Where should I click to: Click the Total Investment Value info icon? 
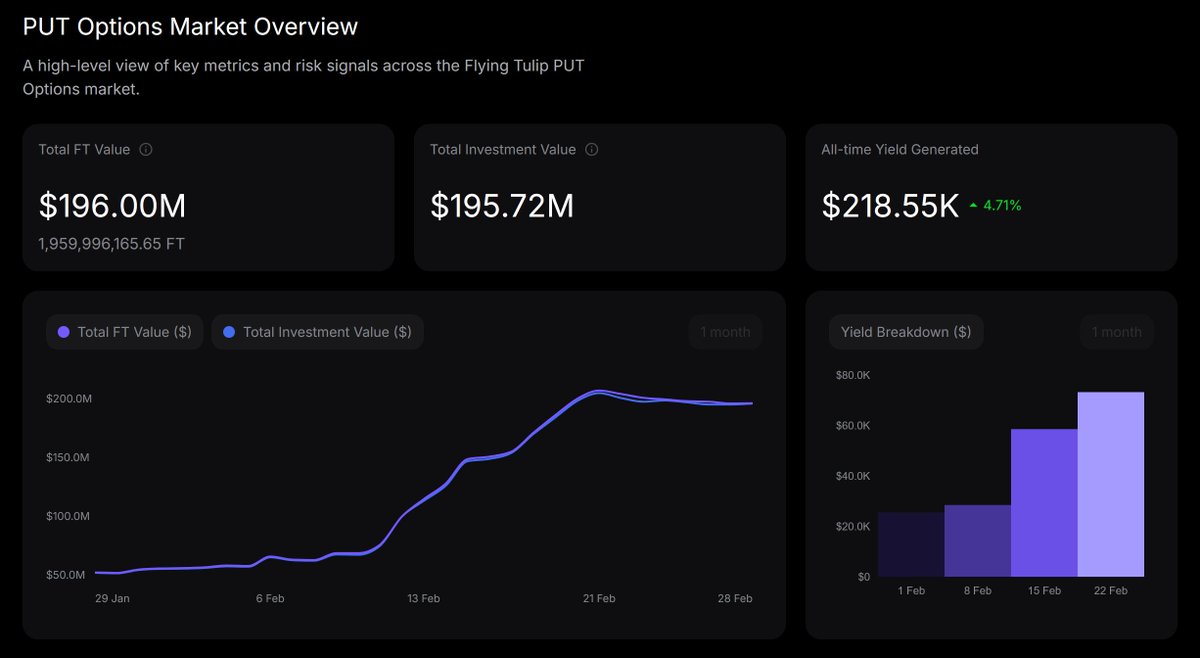591,149
